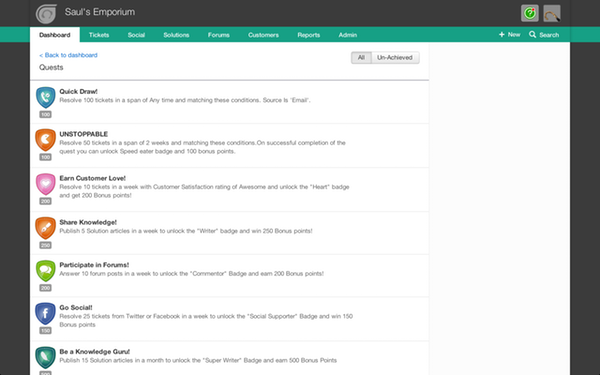Open the Be a Knowledge Guru! quest title

pos(95,352)
